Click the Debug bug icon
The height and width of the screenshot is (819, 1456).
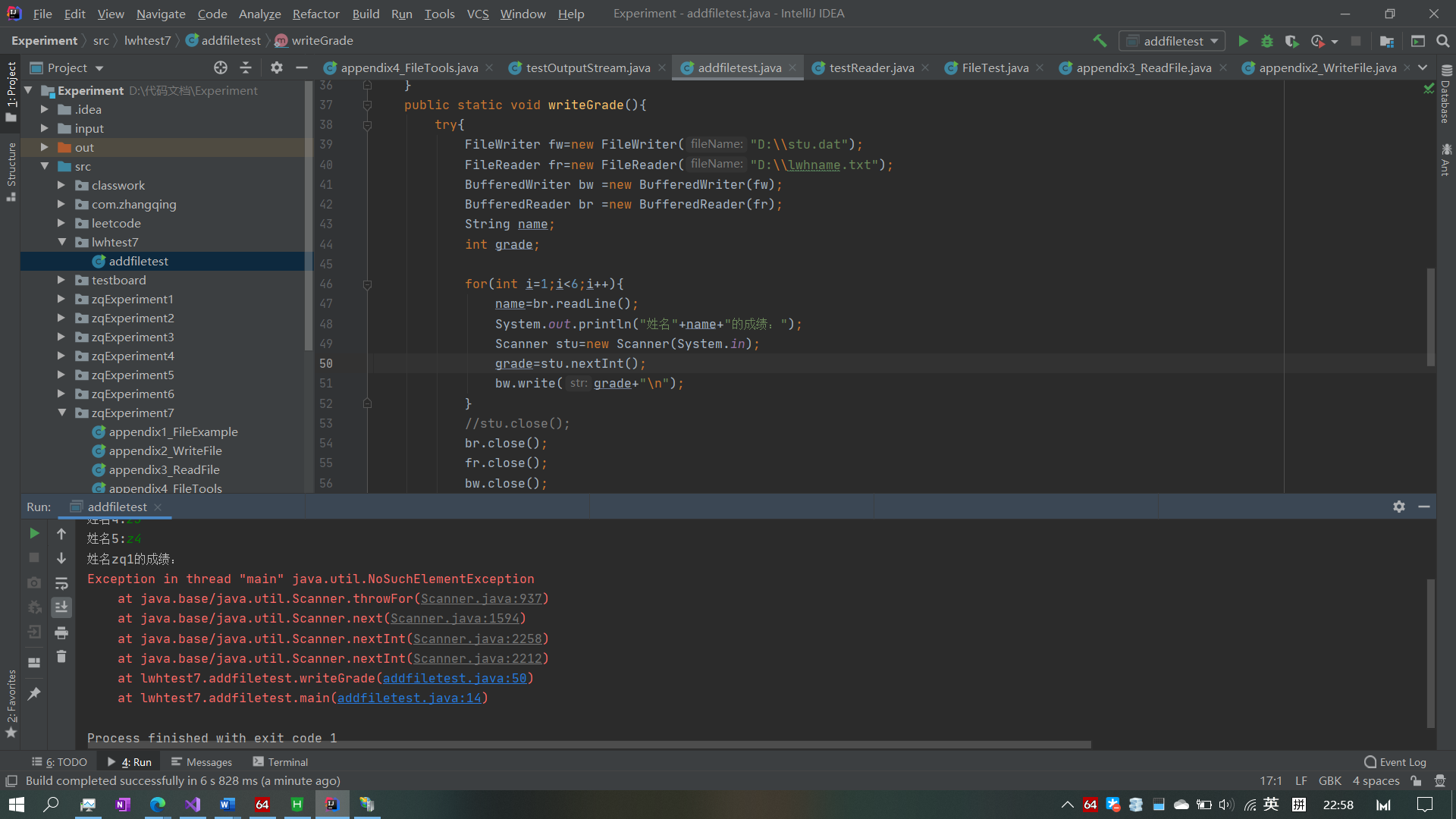tap(1266, 41)
